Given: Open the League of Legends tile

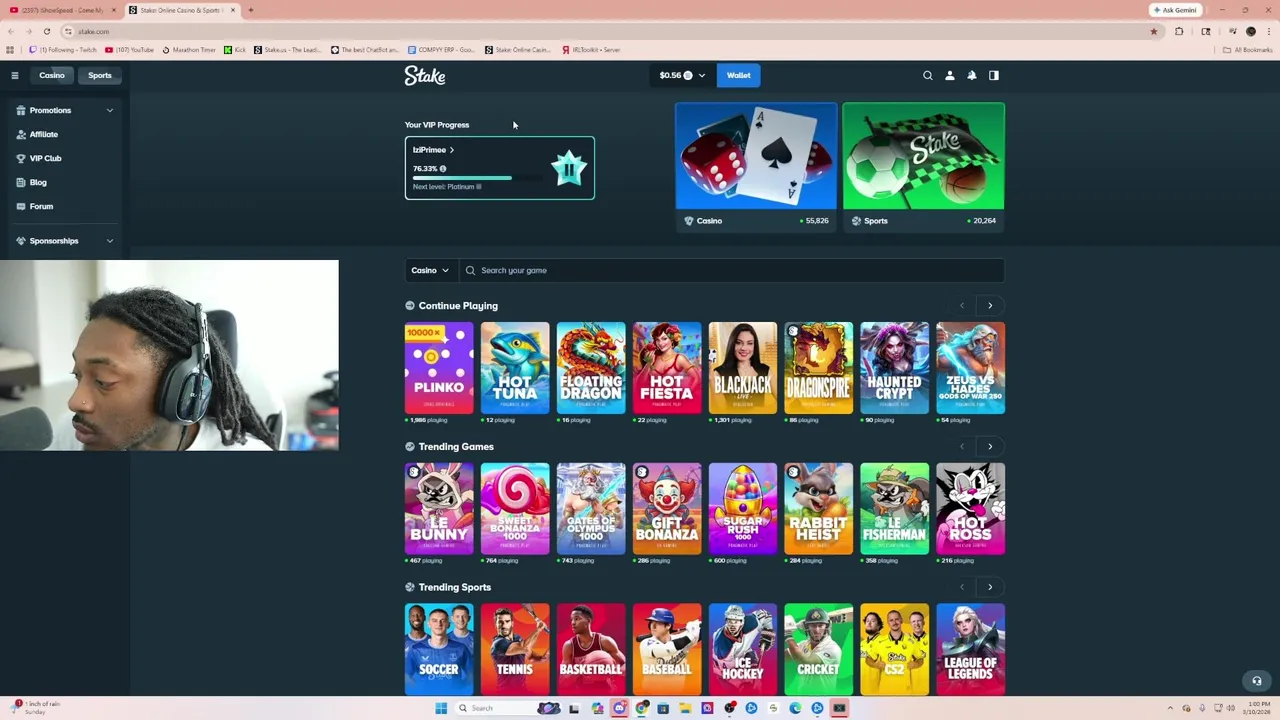Looking at the screenshot, I should [971, 649].
